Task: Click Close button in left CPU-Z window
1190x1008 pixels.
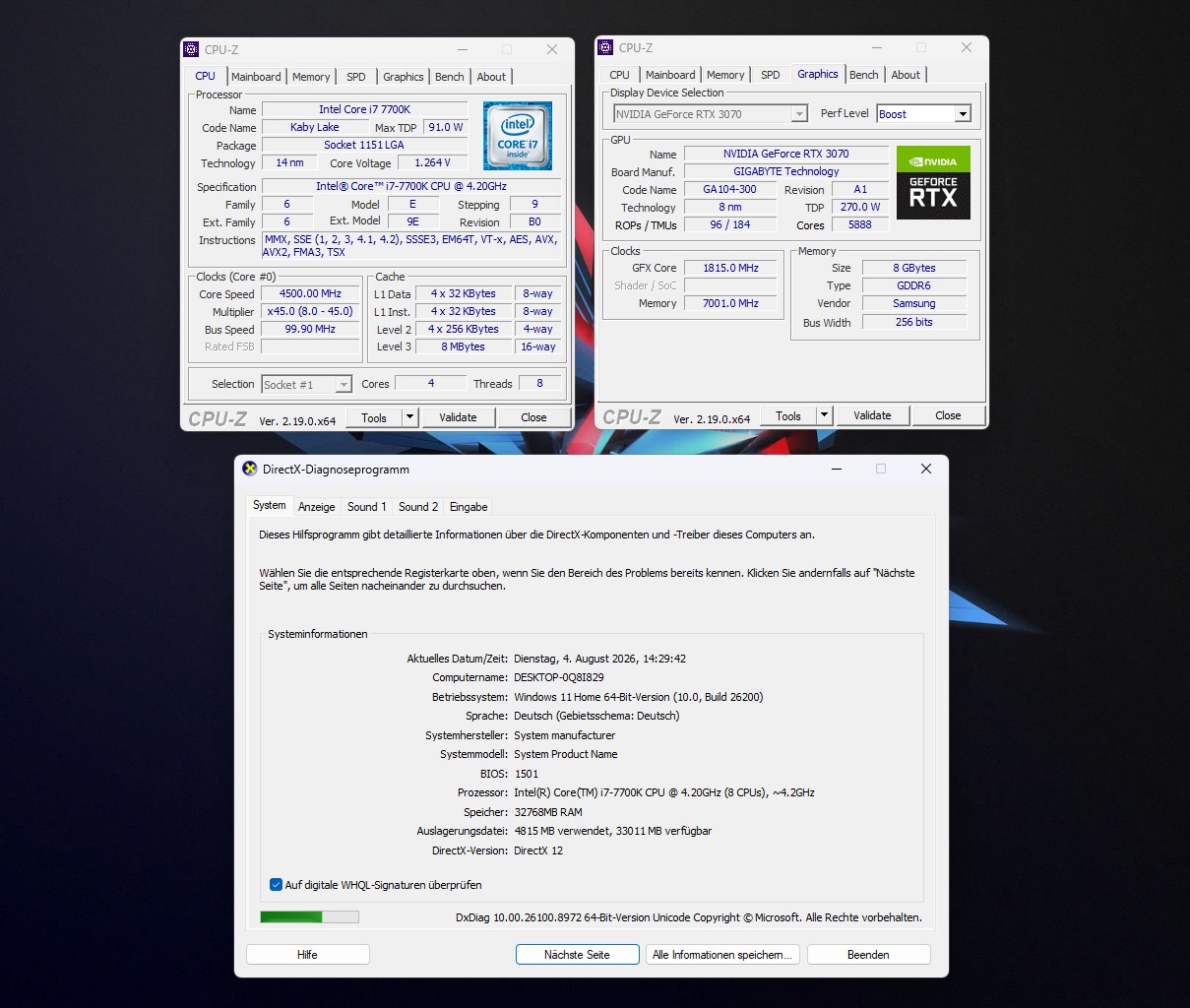Action: (533, 417)
